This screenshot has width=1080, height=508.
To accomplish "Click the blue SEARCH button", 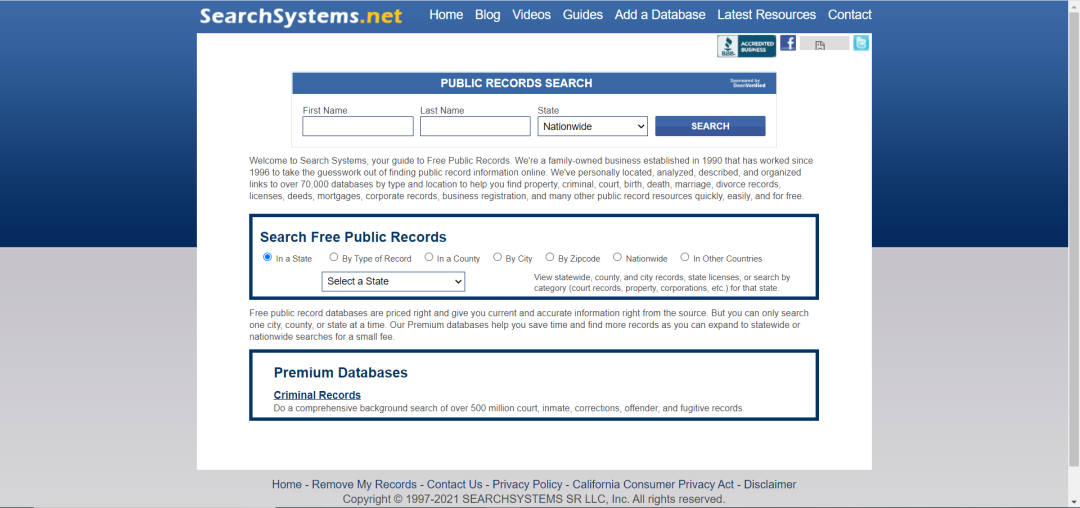I will [710, 126].
